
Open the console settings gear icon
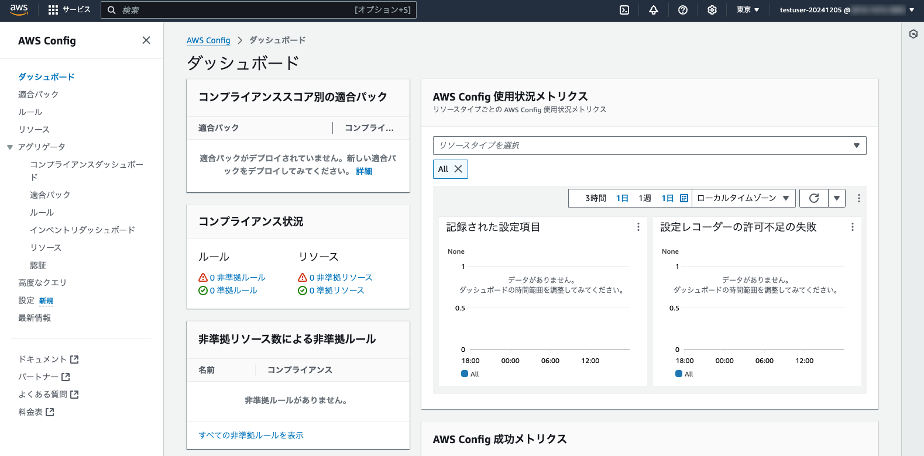(x=712, y=10)
